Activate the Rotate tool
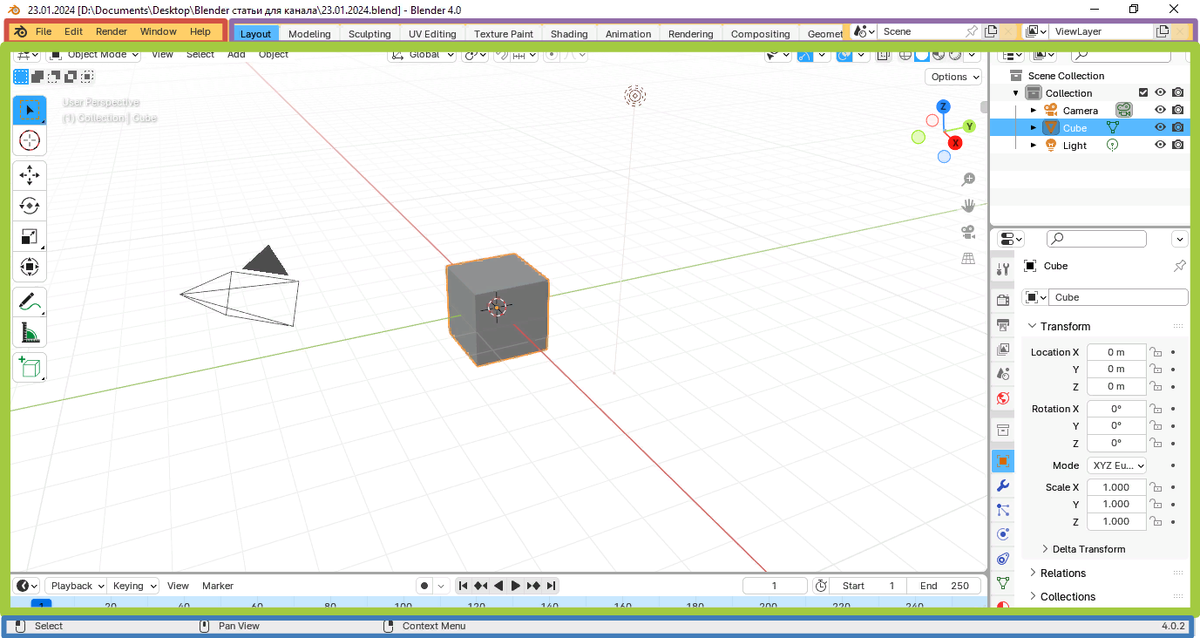 click(x=29, y=206)
